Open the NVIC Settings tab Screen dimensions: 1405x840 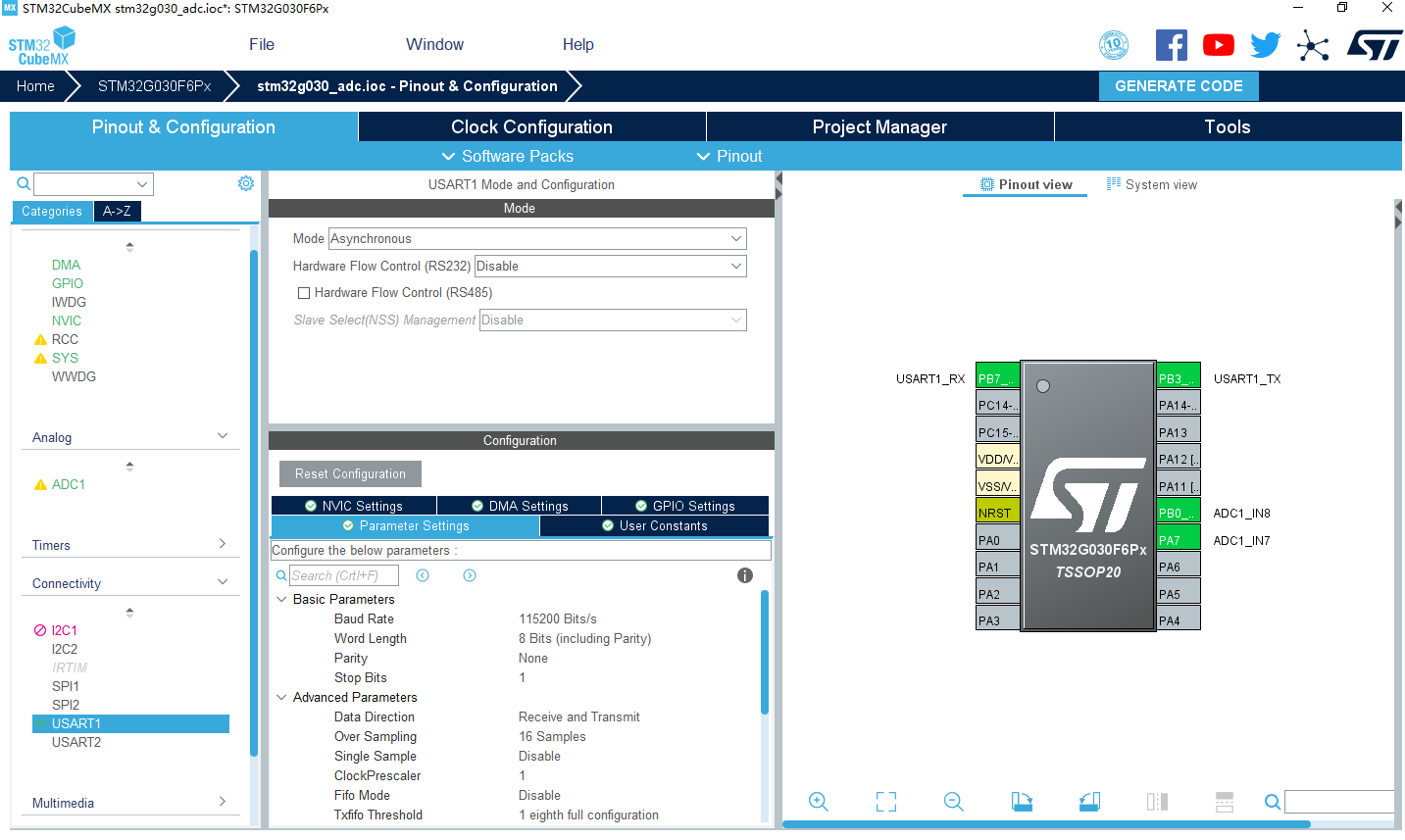354,506
